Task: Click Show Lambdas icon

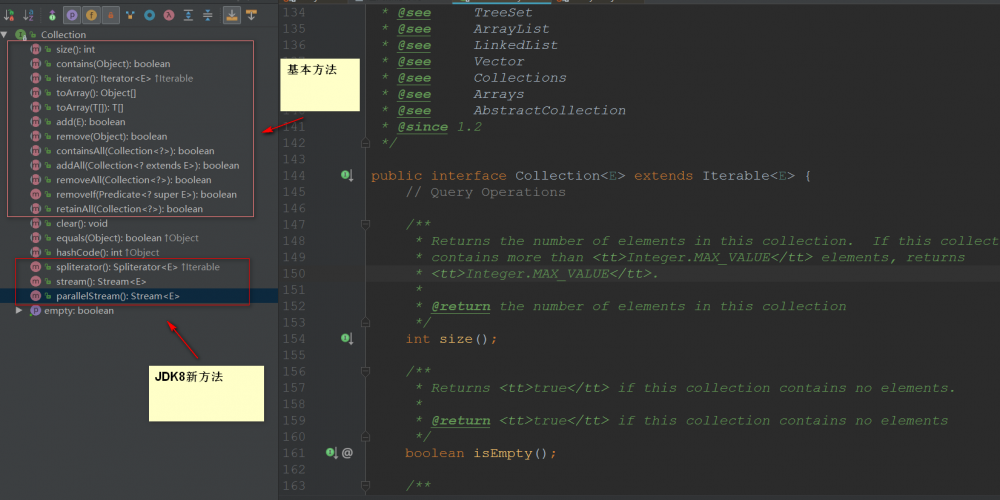Action: click(168, 15)
